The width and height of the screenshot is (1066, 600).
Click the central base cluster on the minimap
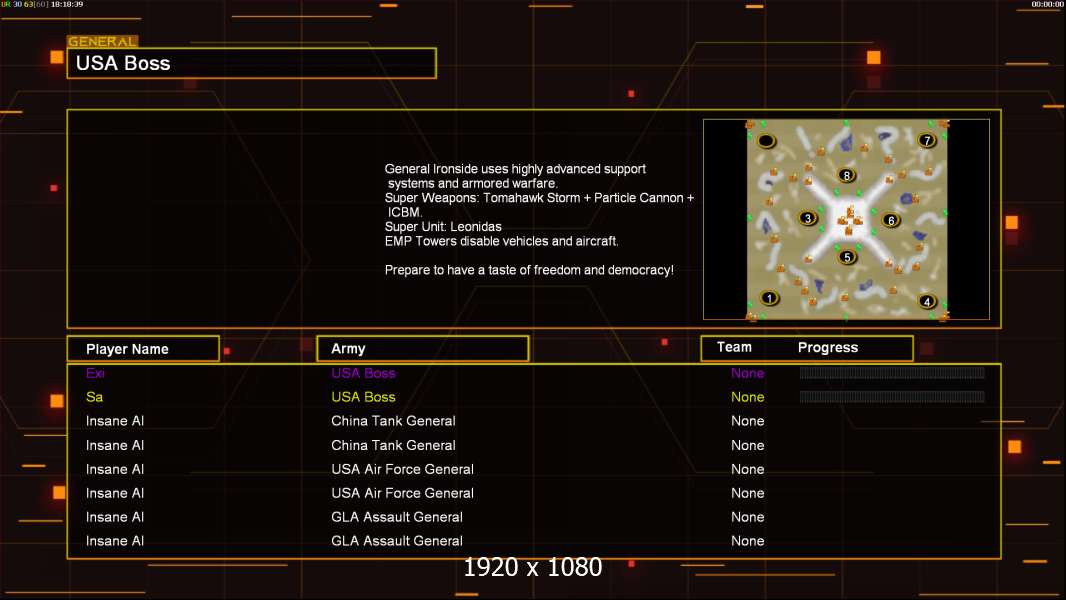[848, 220]
